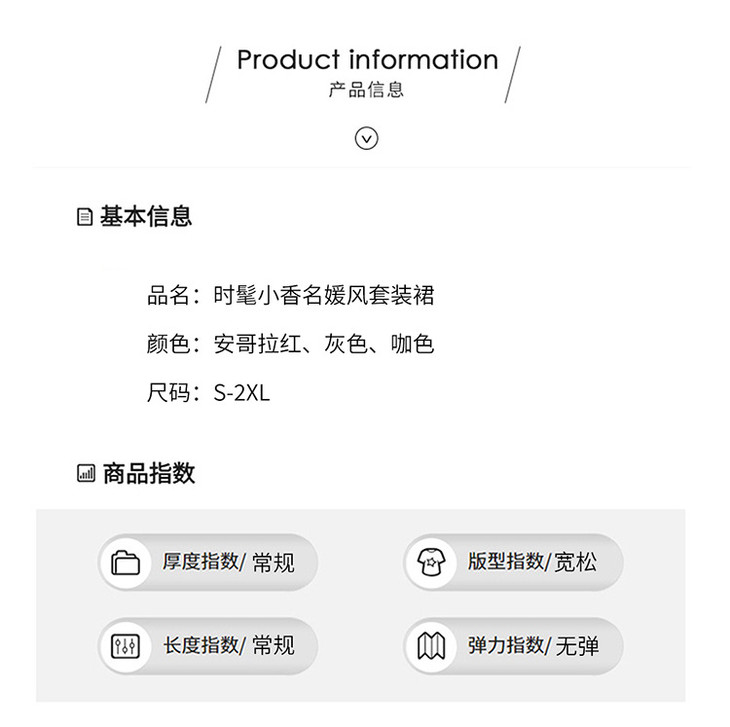Select the 版型指数/宽松 pill
730x727 pixels.
(x=514, y=562)
